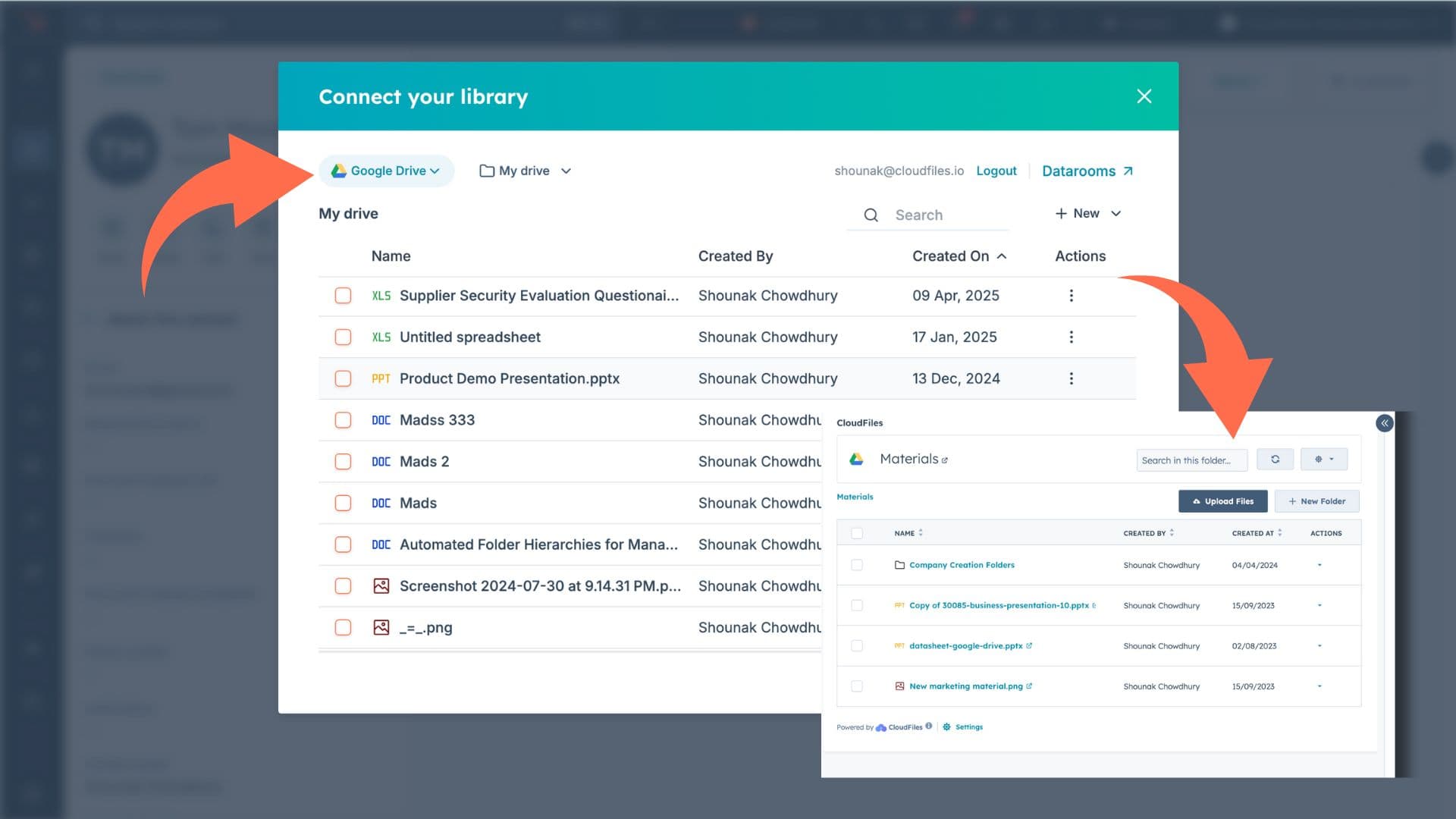Click three-dot actions for Untitled spreadsheet
This screenshot has width=1456, height=819.
(1071, 337)
